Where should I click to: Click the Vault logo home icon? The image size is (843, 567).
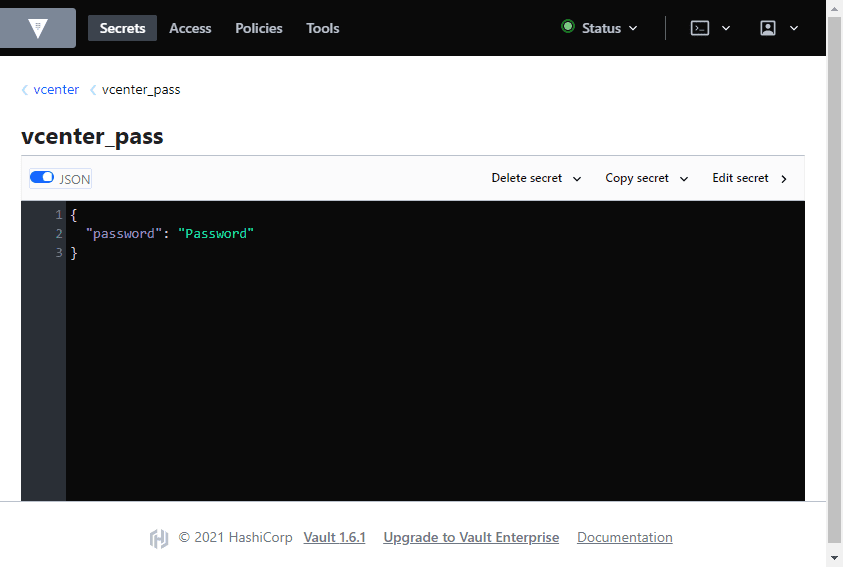click(38, 28)
